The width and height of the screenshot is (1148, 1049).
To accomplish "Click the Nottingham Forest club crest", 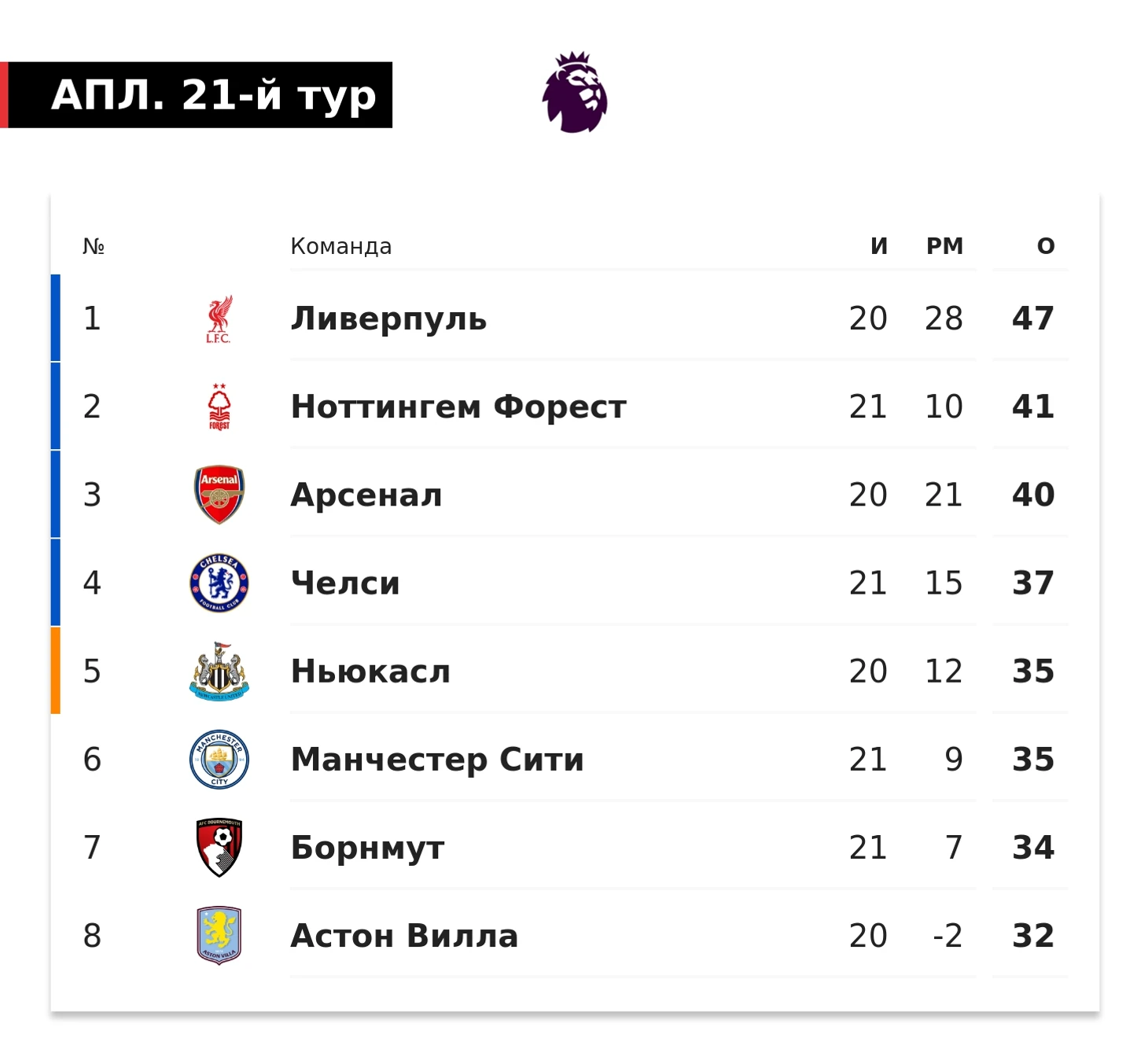I will coord(219,407).
